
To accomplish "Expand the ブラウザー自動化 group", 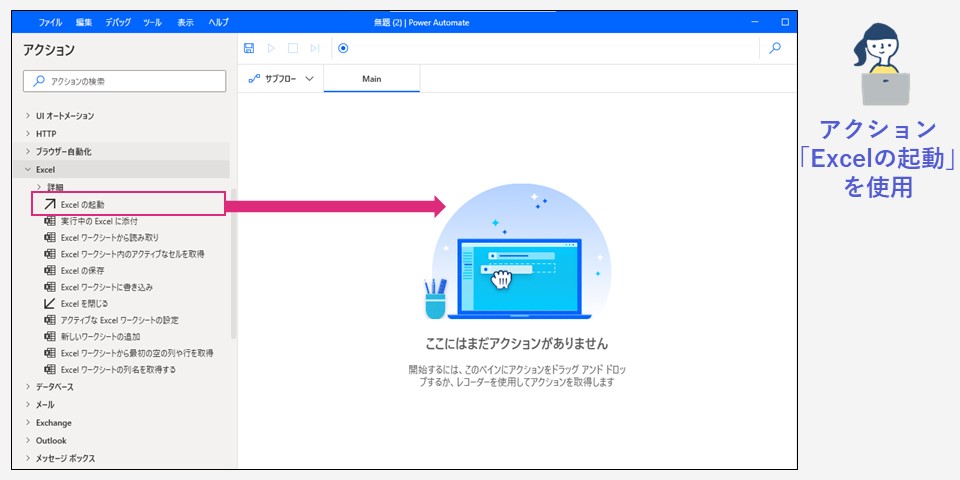I will pyautogui.click(x=28, y=151).
